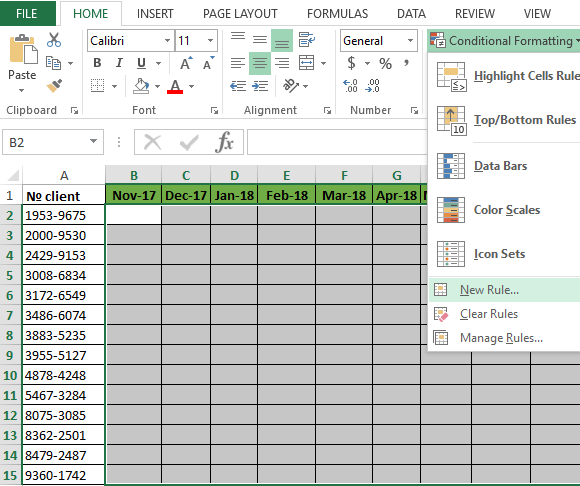The height and width of the screenshot is (486, 580).
Task: Click Decrease Decimal icon
Action: tap(372, 86)
